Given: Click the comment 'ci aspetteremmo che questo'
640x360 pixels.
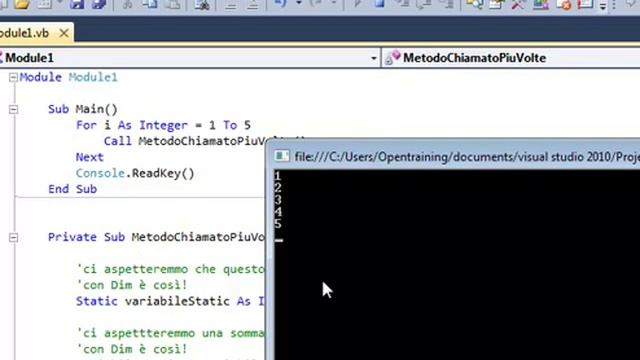Looking at the screenshot, I should pyautogui.click(x=171, y=269).
